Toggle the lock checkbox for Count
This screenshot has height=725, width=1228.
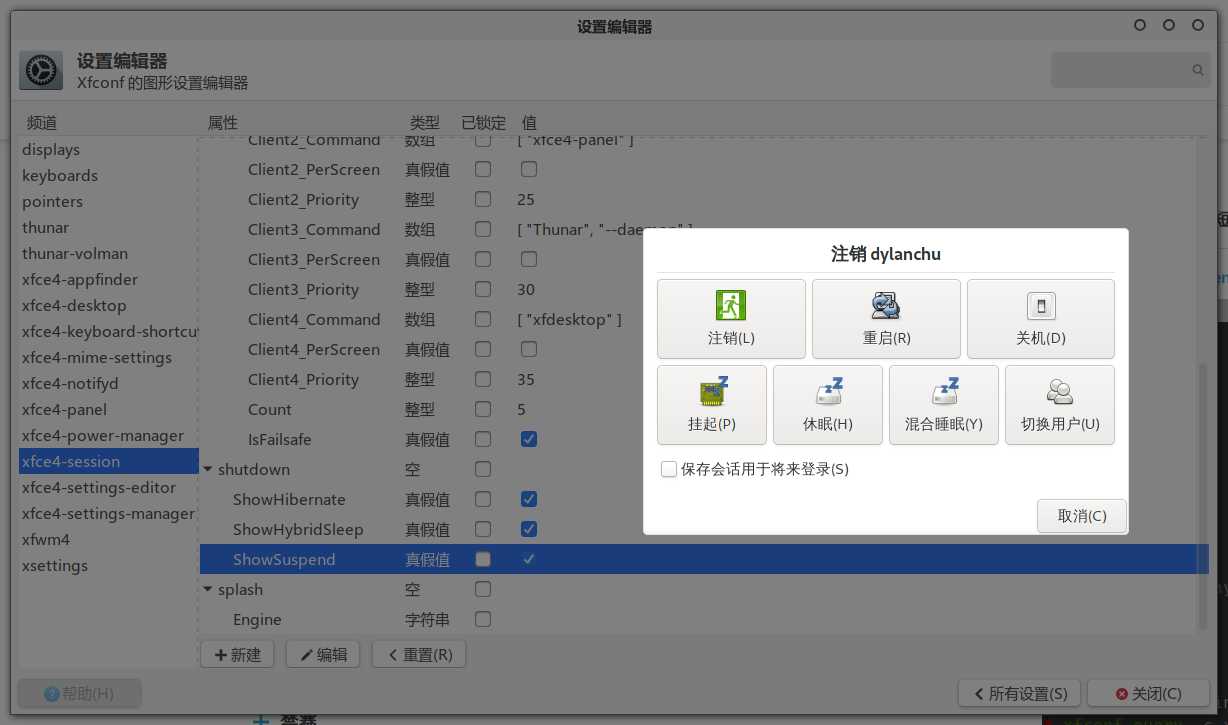[x=483, y=409]
